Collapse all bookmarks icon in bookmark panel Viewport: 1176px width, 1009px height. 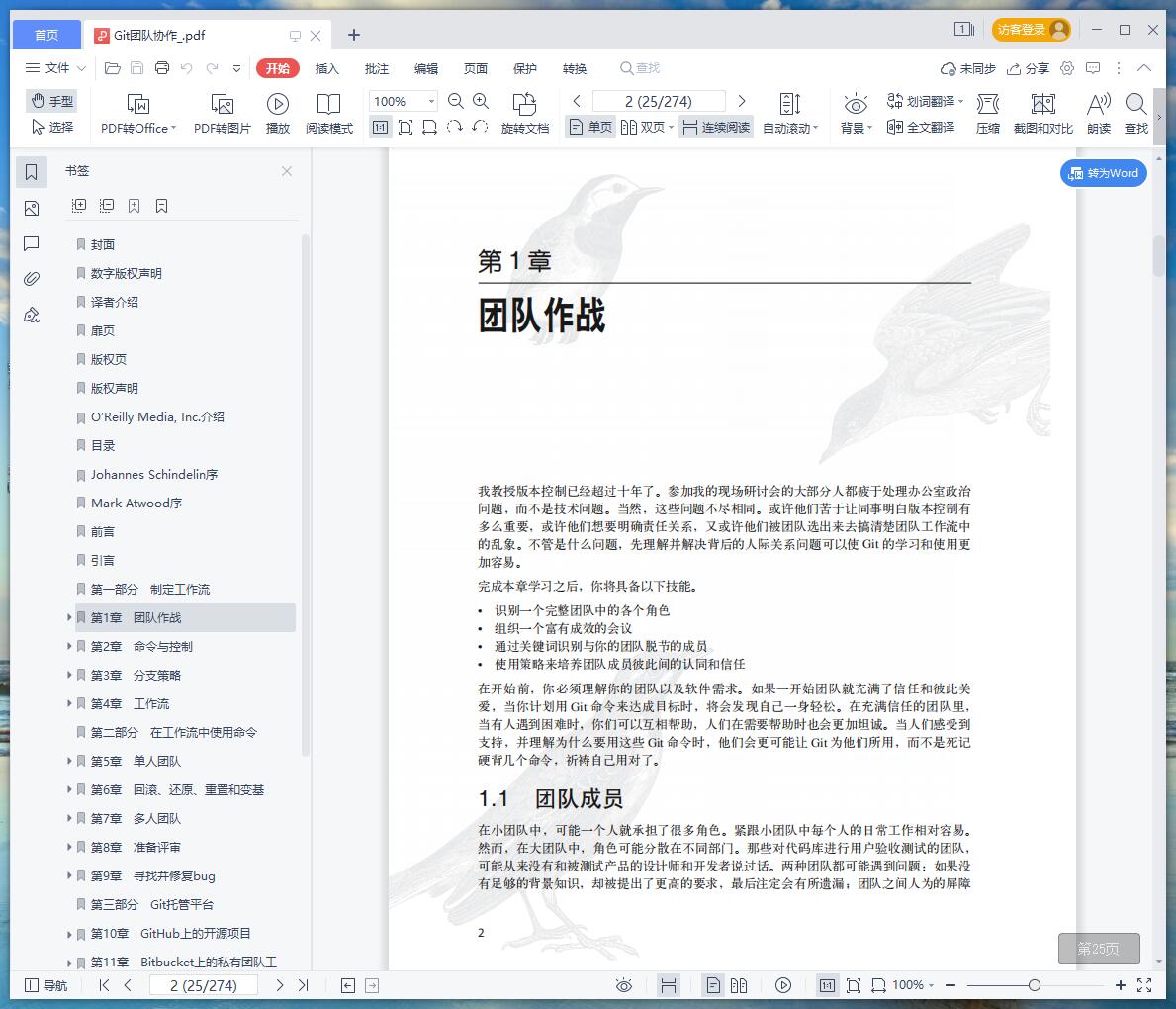point(107,206)
